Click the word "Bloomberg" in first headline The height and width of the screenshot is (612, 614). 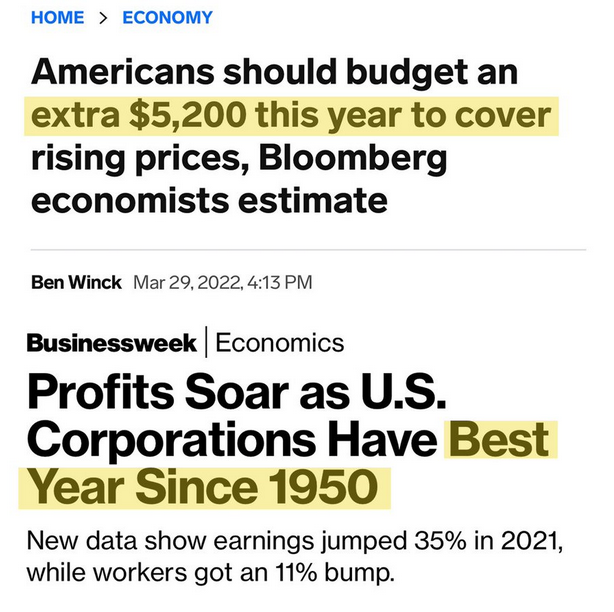(353, 159)
